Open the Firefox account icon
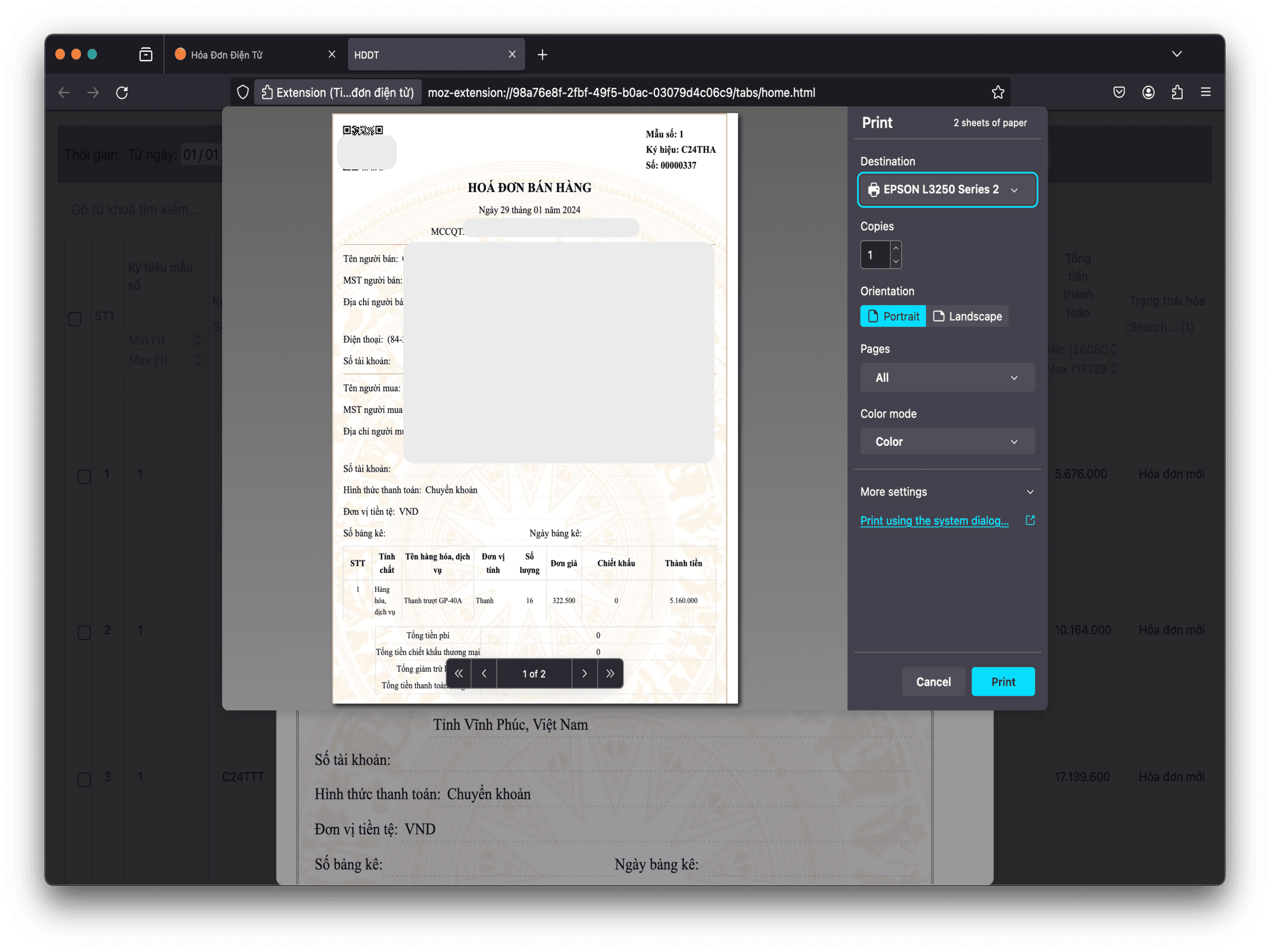The image size is (1270, 952). click(1148, 93)
